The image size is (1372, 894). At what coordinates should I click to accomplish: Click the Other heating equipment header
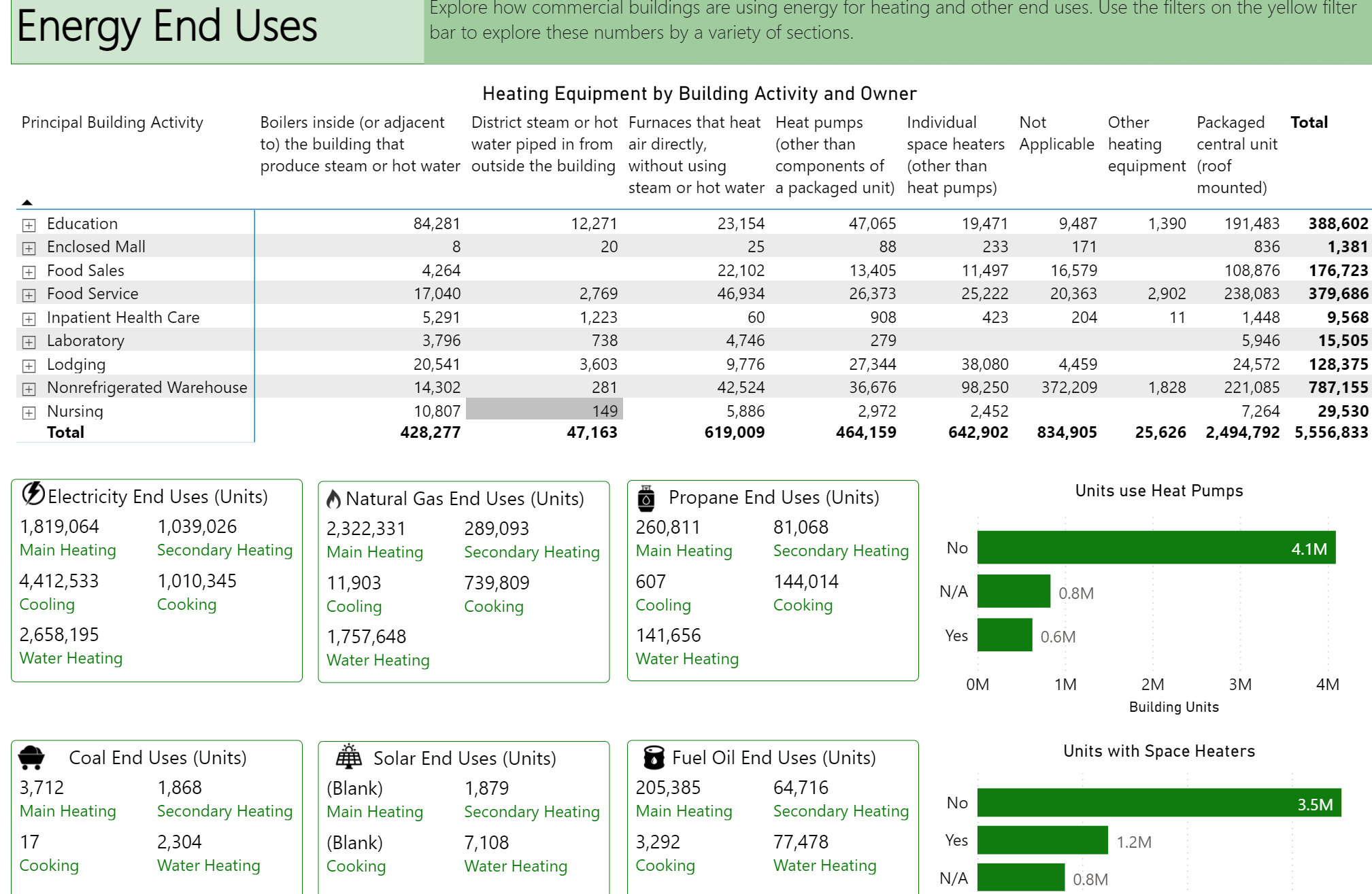(1146, 144)
